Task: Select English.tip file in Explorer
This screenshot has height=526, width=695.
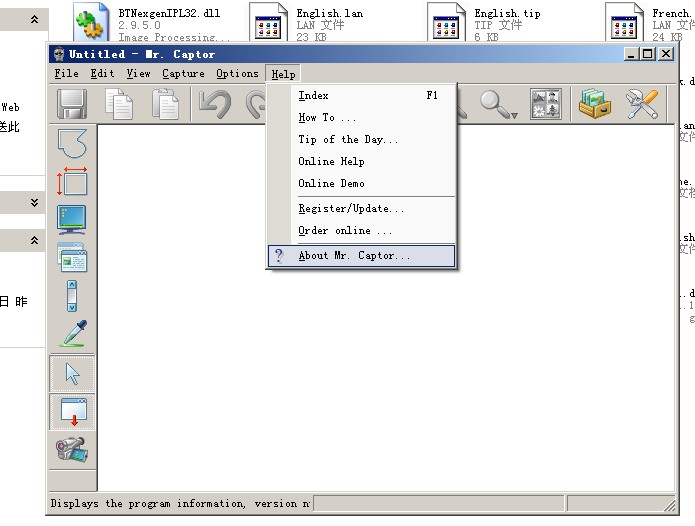Action: coord(484,22)
